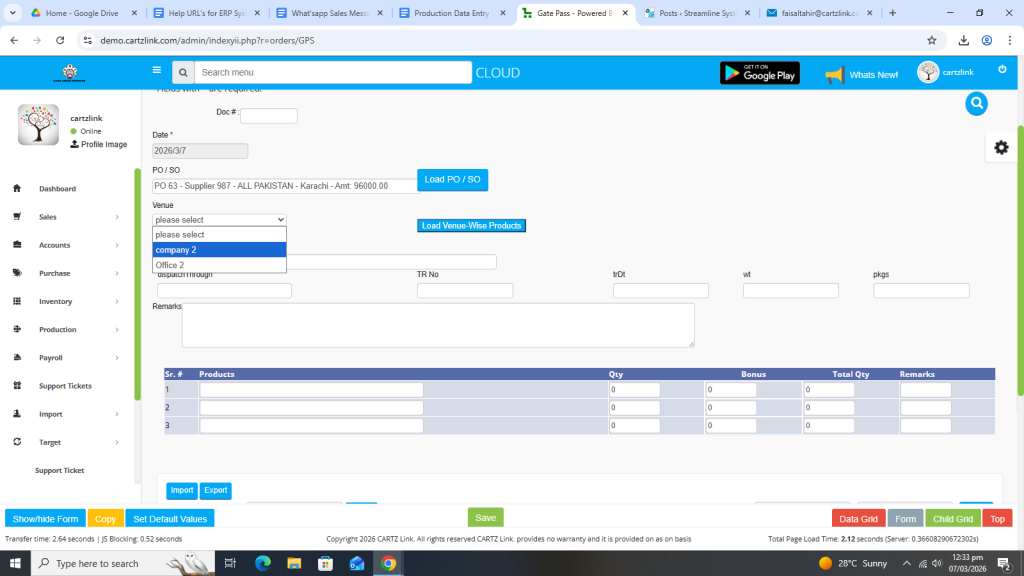
Task: Open the Inventory sidebar menu
Action: click(55, 301)
